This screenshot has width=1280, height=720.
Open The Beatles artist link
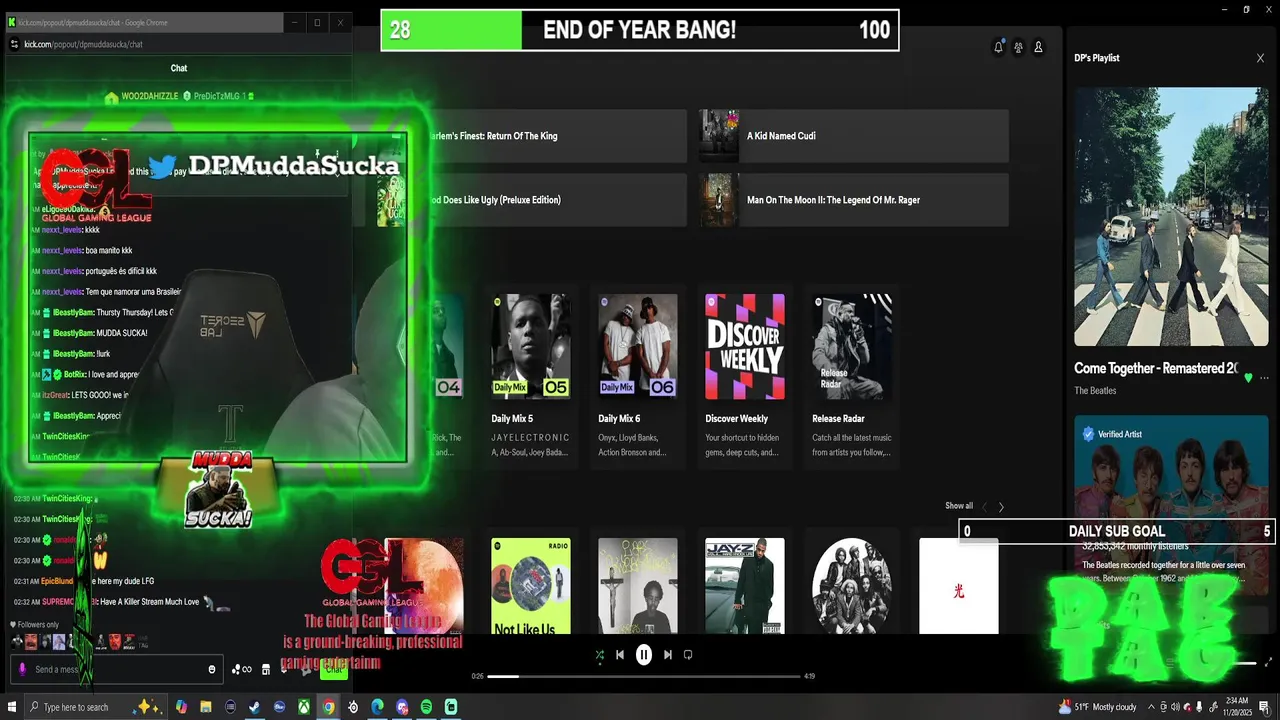coord(1095,390)
